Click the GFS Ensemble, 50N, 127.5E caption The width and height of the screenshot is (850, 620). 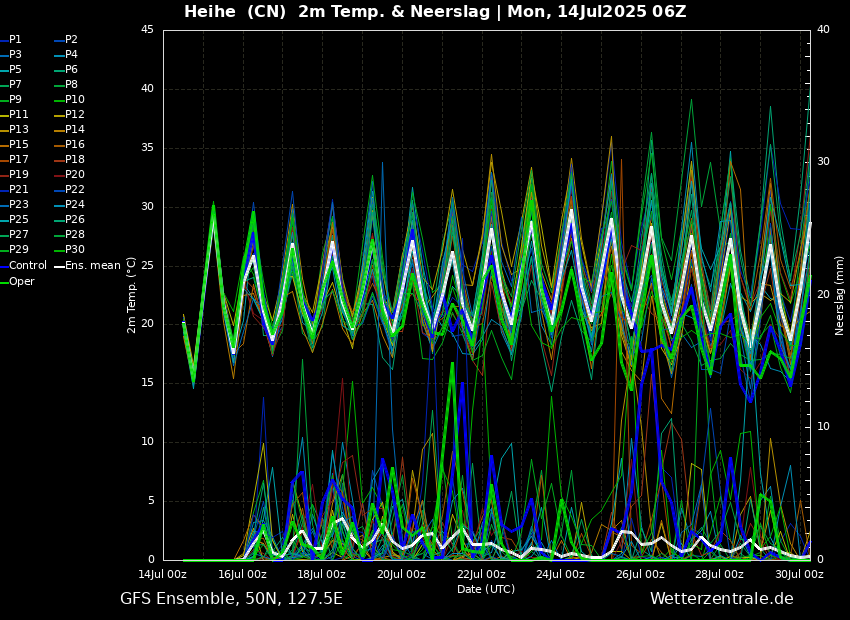pos(231,599)
